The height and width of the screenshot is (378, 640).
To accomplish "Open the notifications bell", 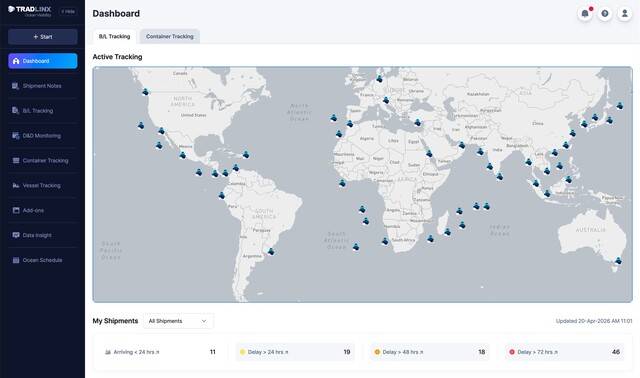I will tap(585, 13).
